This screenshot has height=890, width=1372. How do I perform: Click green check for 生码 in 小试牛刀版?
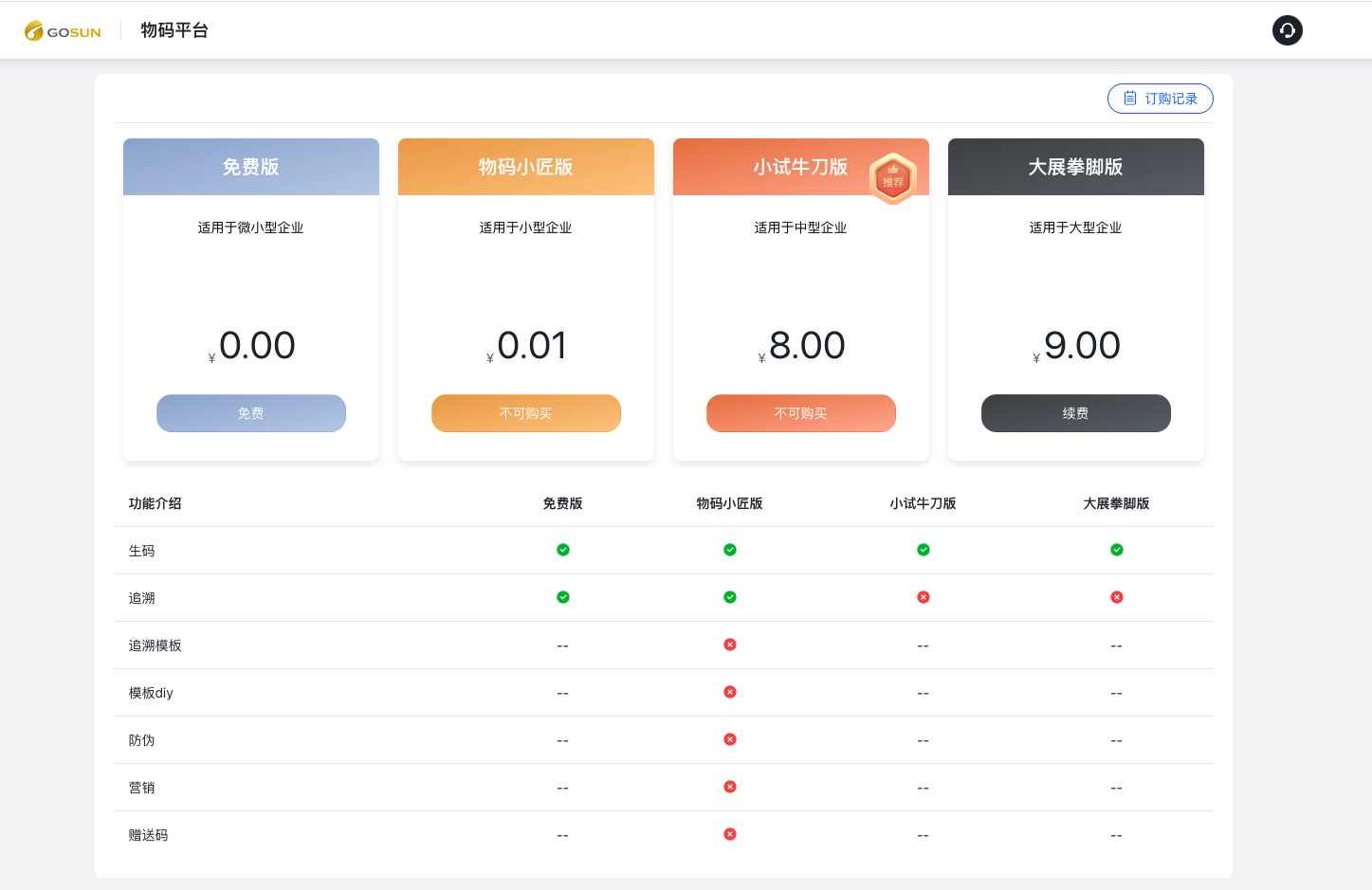click(924, 550)
